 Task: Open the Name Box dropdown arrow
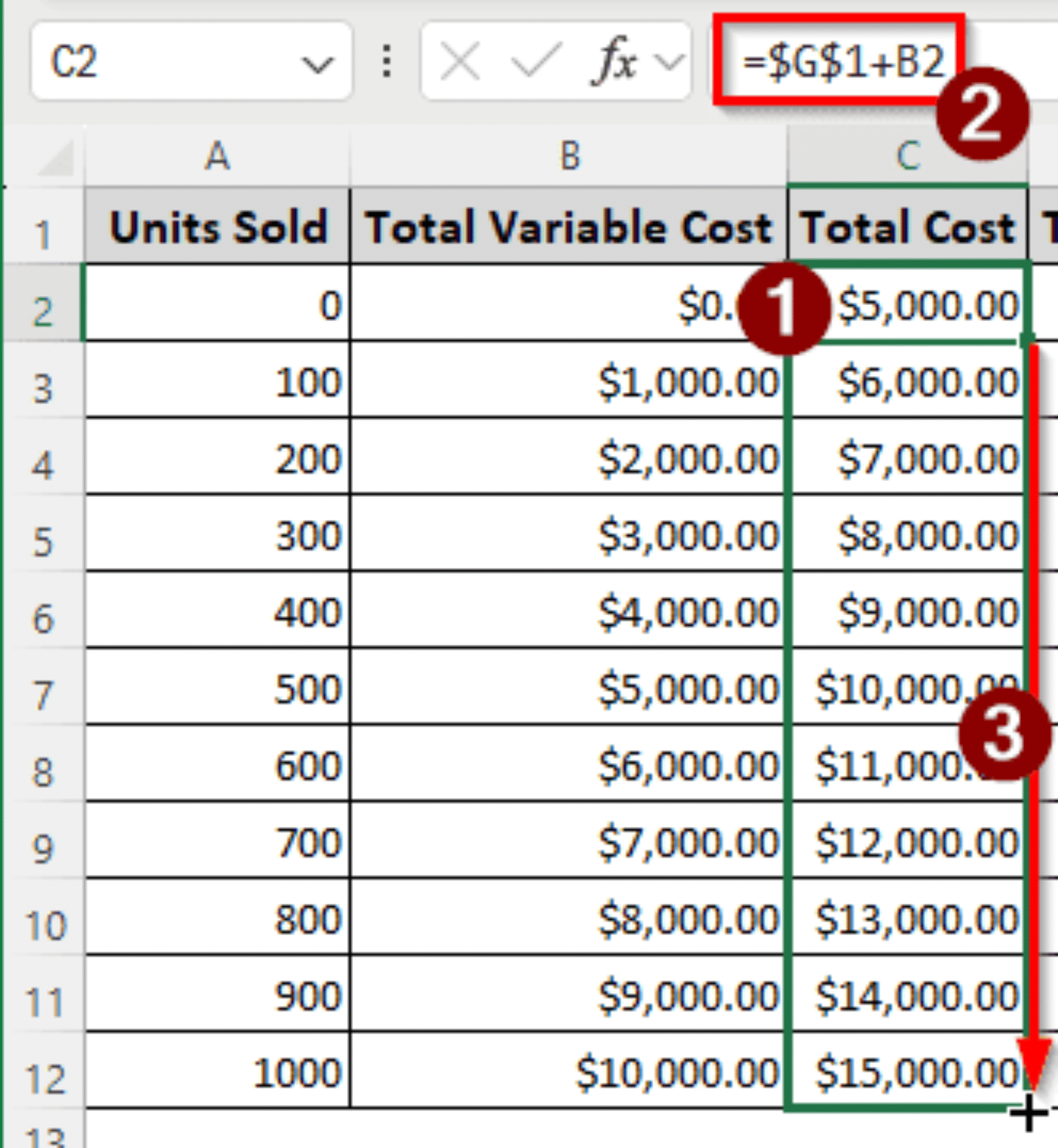click(318, 63)
